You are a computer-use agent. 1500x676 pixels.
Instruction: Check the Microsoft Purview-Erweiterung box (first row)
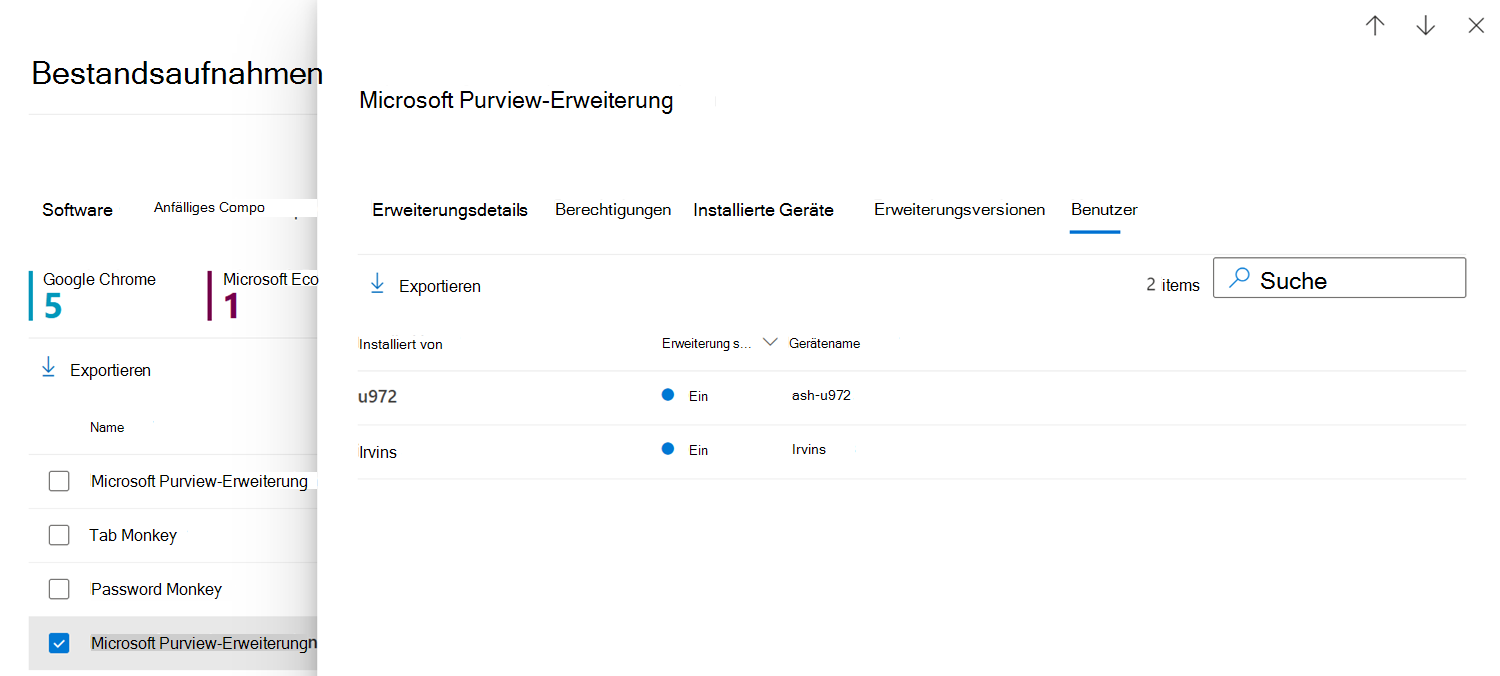point(59,481)
